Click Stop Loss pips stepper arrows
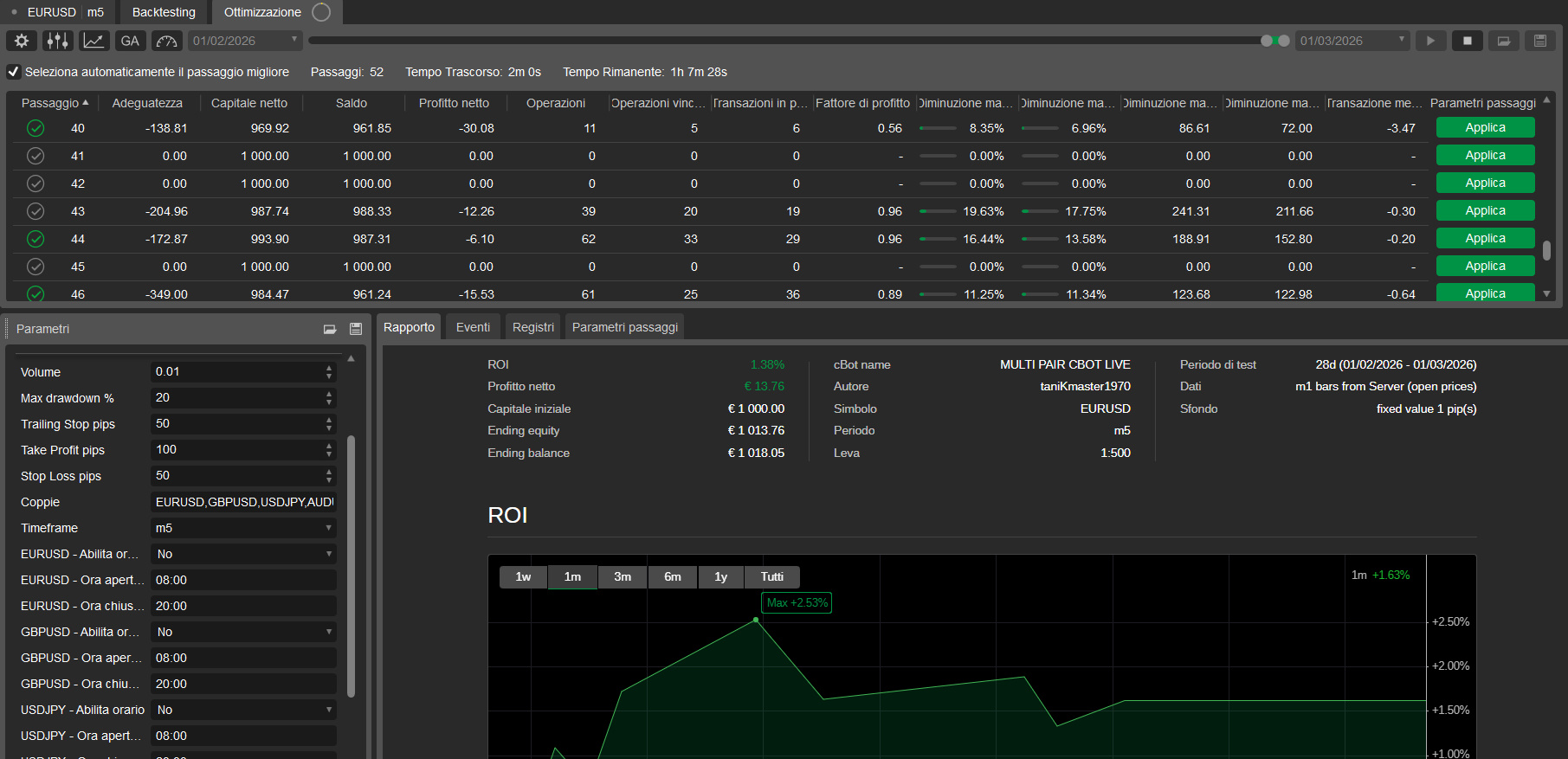Viewport: 1568px width, 759px height. pyautogui.click(x=329, y=476)
